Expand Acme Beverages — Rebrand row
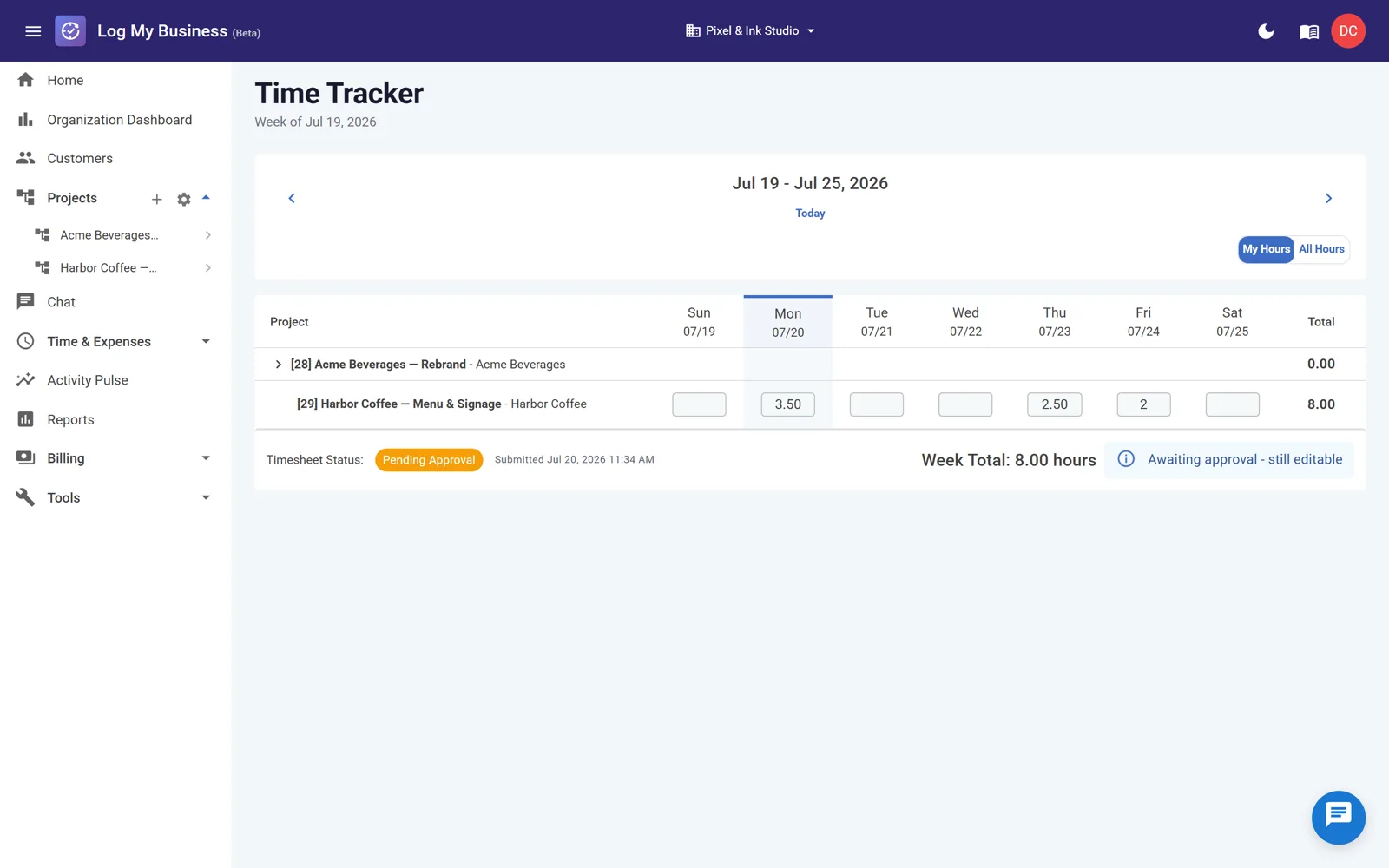This screenshot has height=868, width=1389. tap(278, 365)
